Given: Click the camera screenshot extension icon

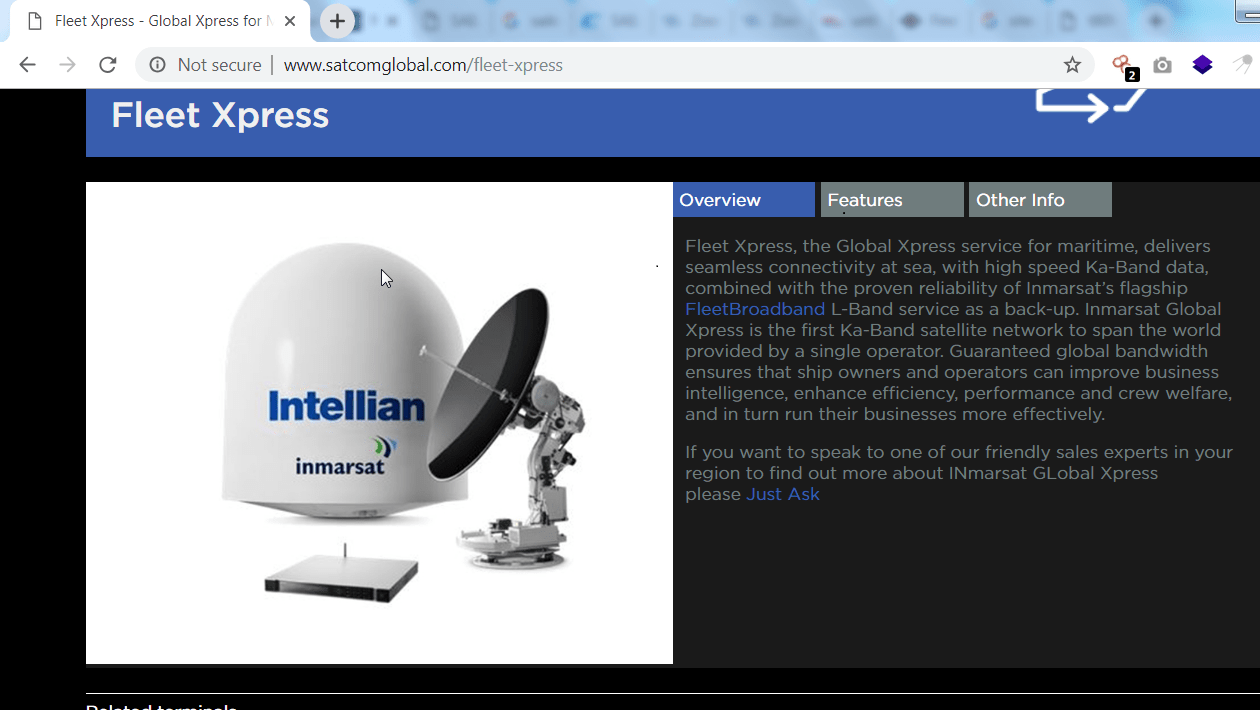Looking at the screenshot, I should pyautogui.click(x=1162, y=65).
